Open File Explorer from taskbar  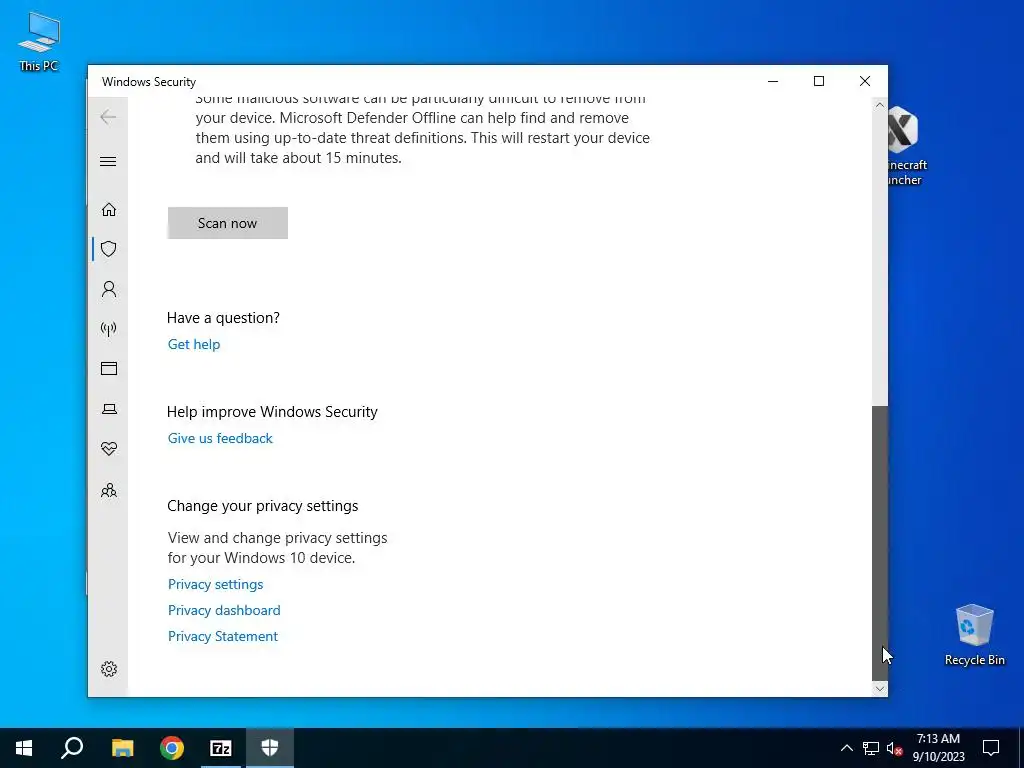click(x=122, y=748)
